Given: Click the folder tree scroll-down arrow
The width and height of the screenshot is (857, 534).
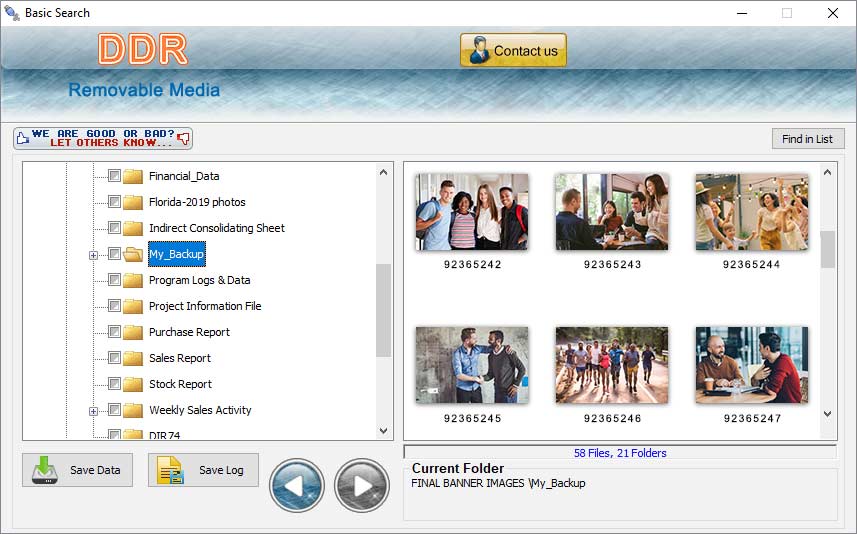Looking at the screenshot, I should point(383,431).
